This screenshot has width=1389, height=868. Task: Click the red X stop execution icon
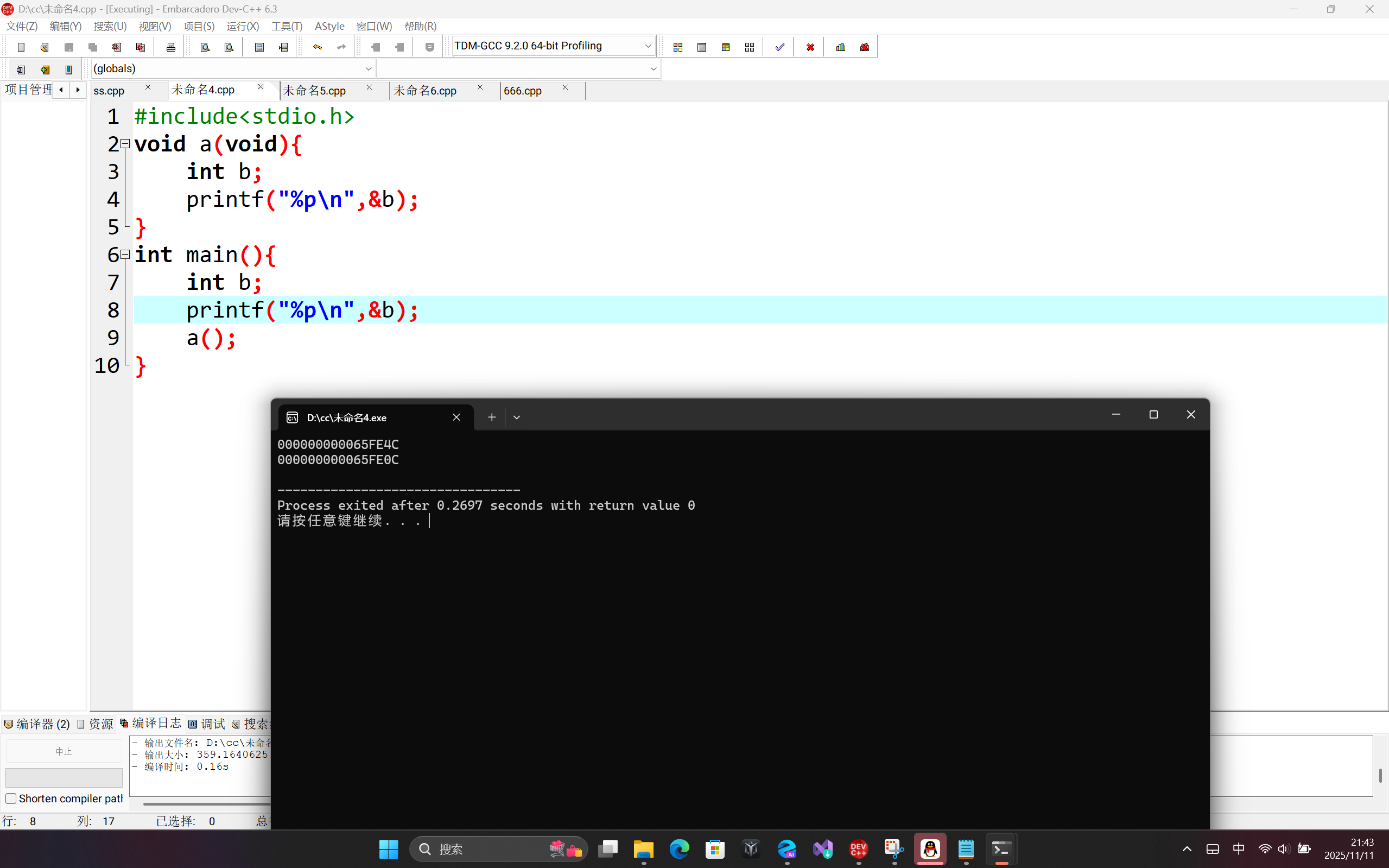(x=810, y=47)
